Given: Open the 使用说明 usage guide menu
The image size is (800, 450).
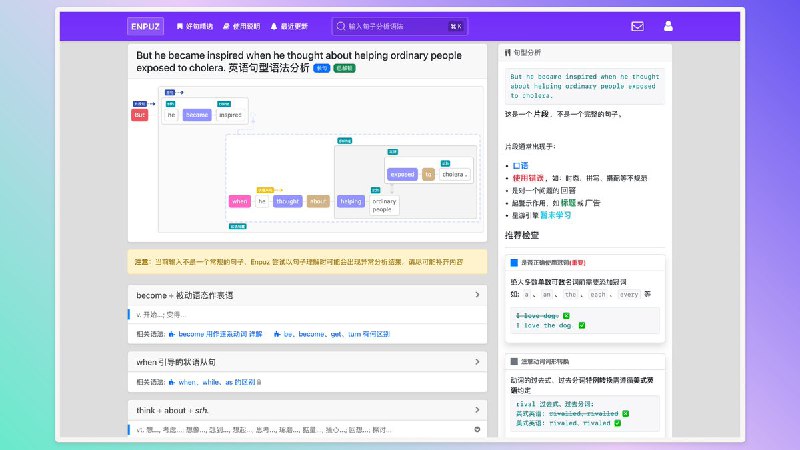Looking at the screenshot, I should pos(242,26).
